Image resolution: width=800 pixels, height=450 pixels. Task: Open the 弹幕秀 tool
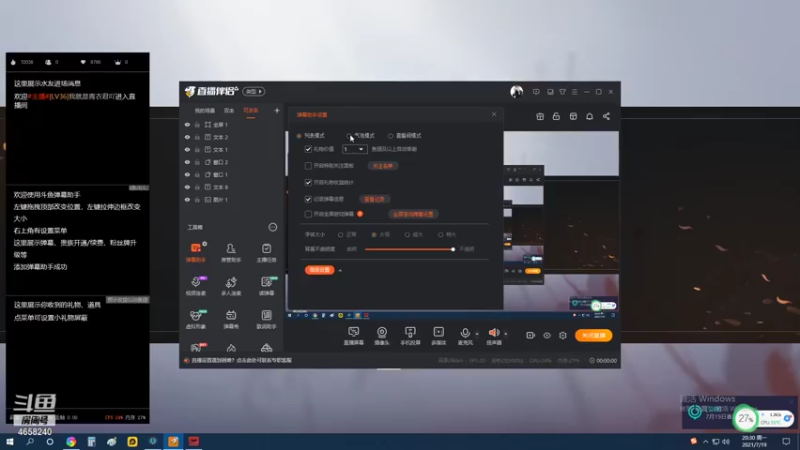pyautogui.click(x=231, y=319)
